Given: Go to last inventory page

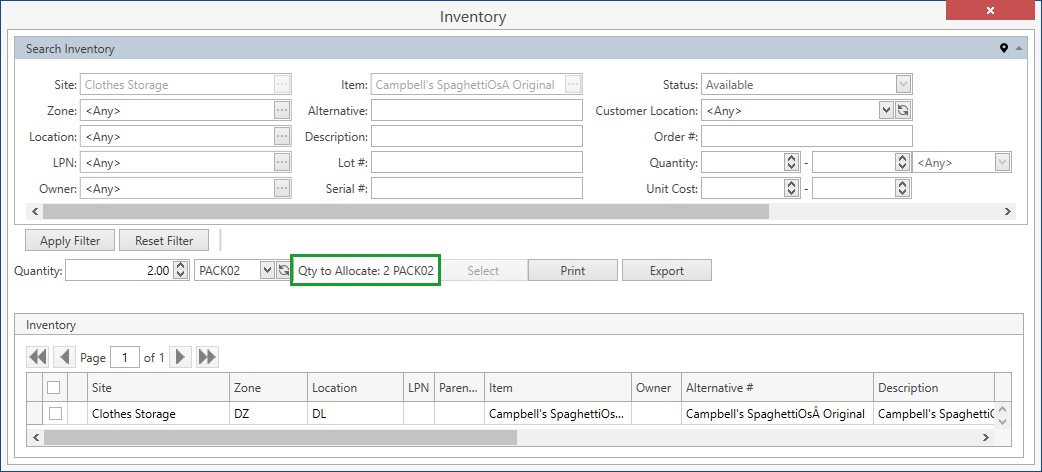Looking at the screenshot, I should tap(207, 357).
